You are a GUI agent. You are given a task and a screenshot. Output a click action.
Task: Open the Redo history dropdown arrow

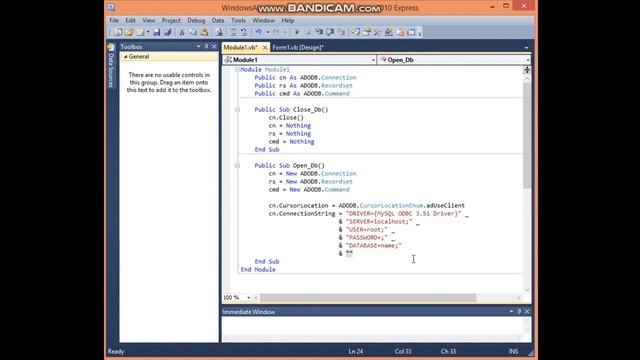pos(285,32)
